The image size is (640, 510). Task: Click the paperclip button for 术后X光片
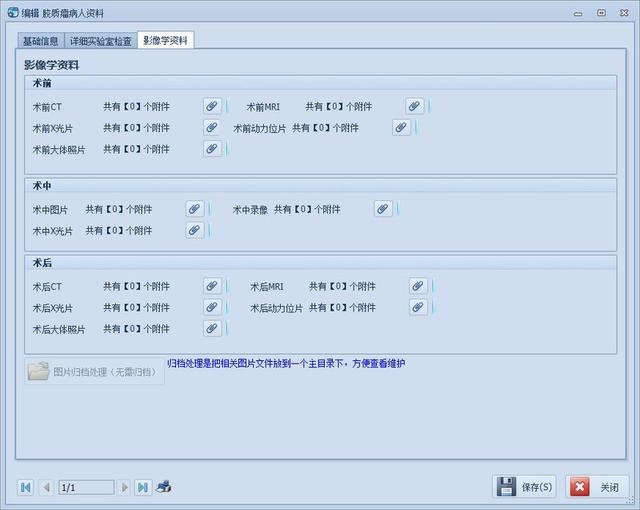click(212, 307)
